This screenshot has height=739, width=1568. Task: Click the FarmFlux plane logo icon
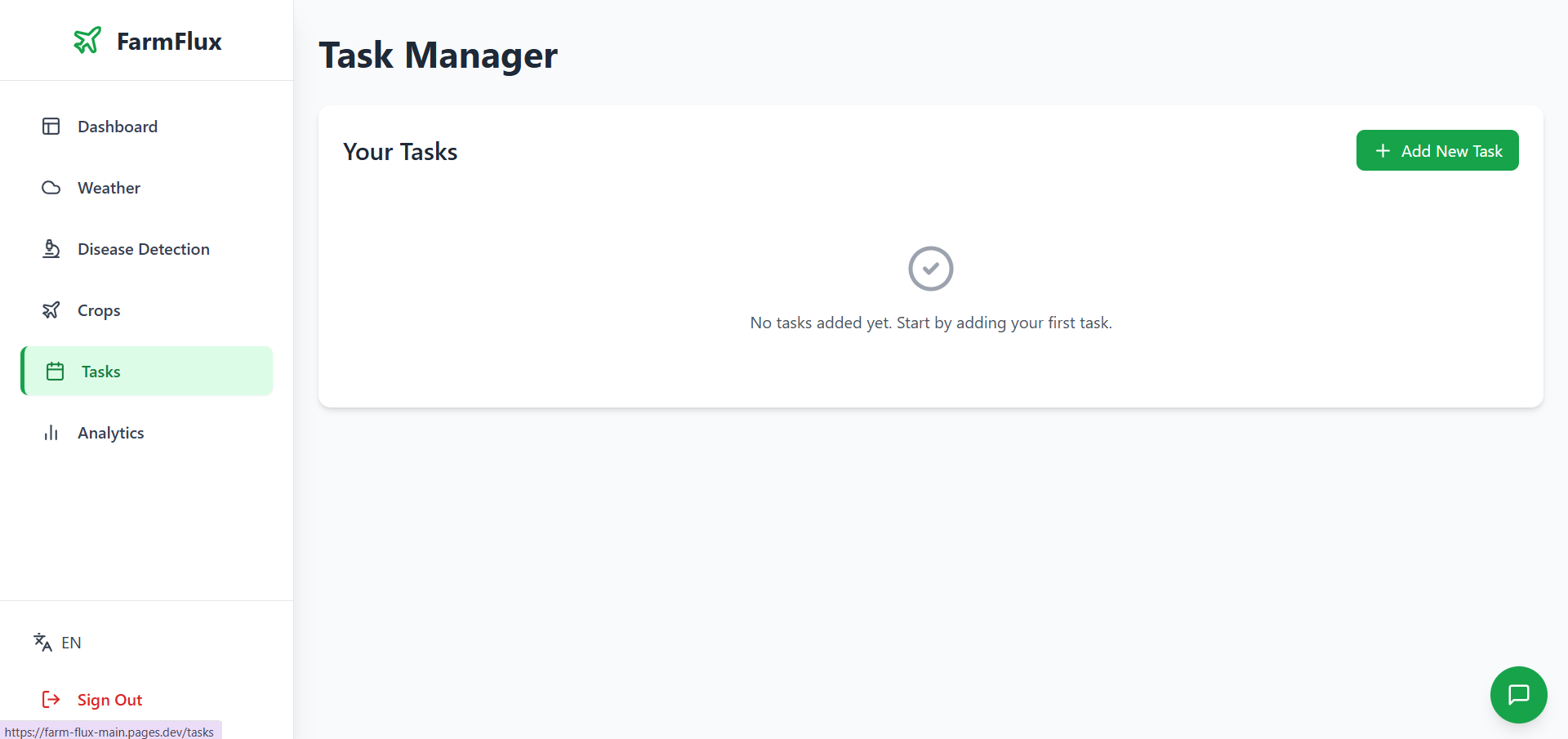click(x=87, y=40)
